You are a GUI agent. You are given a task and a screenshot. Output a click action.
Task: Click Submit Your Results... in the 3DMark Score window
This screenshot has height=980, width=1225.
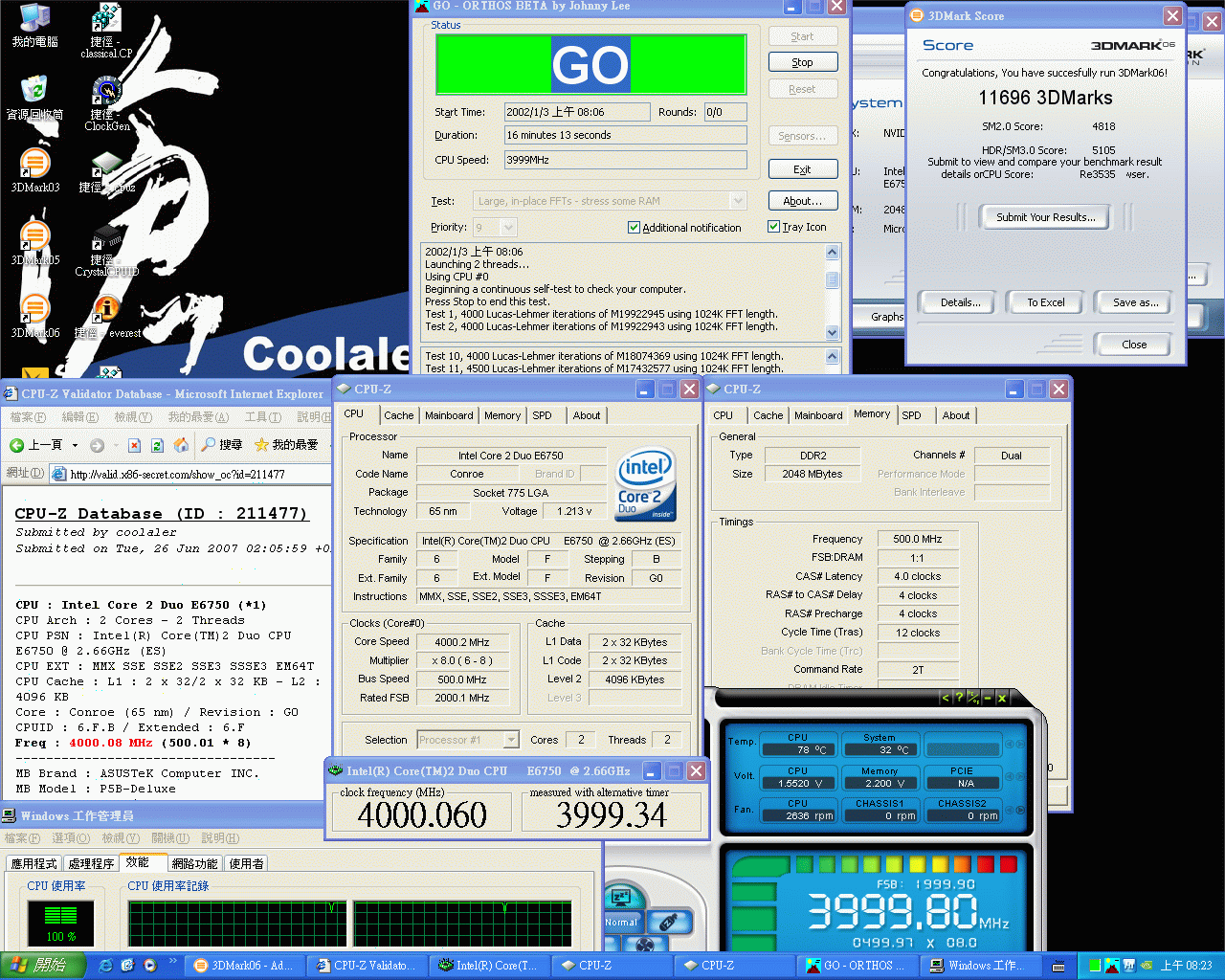(x=1045, y=217)
